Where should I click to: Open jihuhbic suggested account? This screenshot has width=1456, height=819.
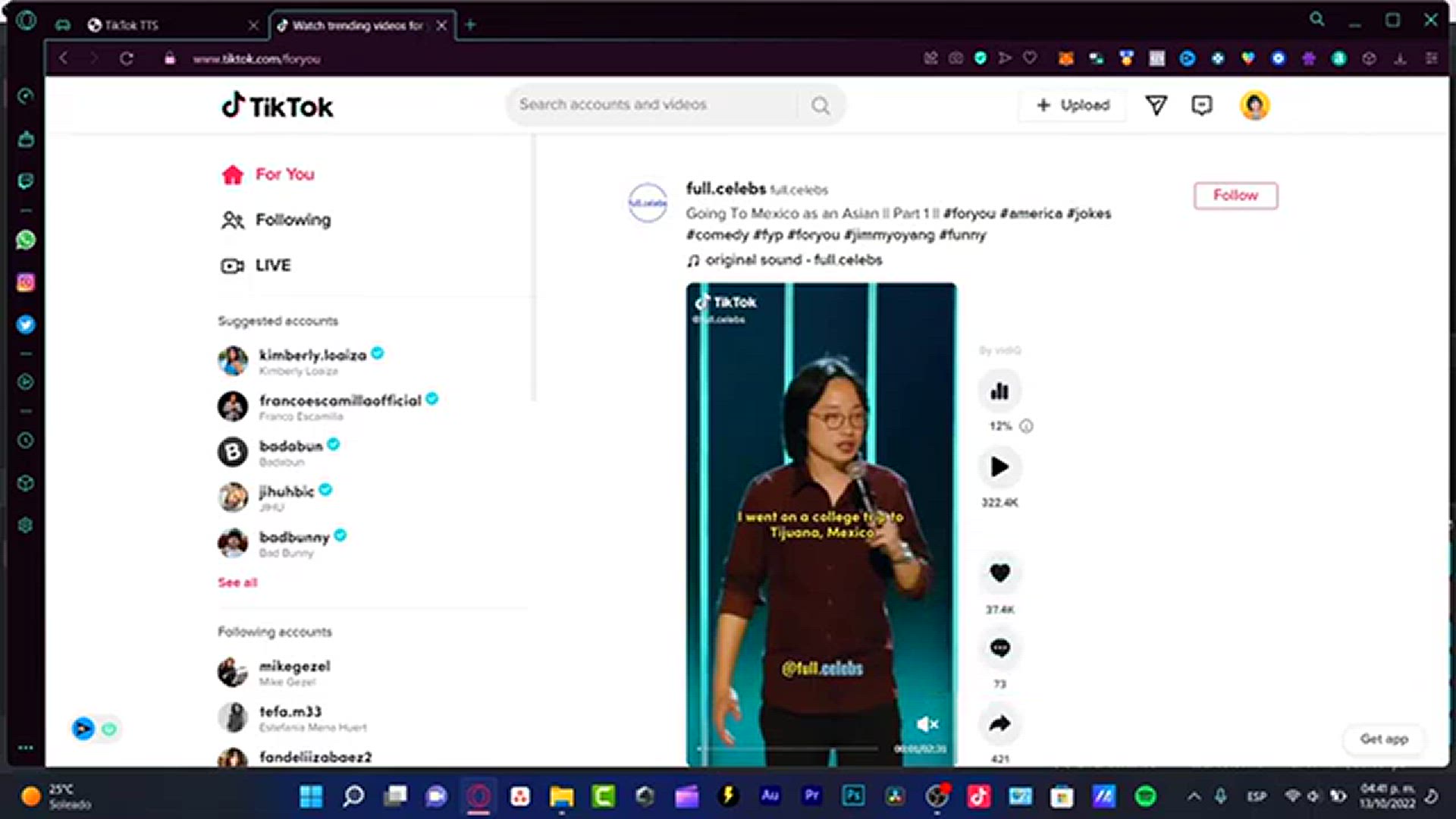tap(275, 497)
